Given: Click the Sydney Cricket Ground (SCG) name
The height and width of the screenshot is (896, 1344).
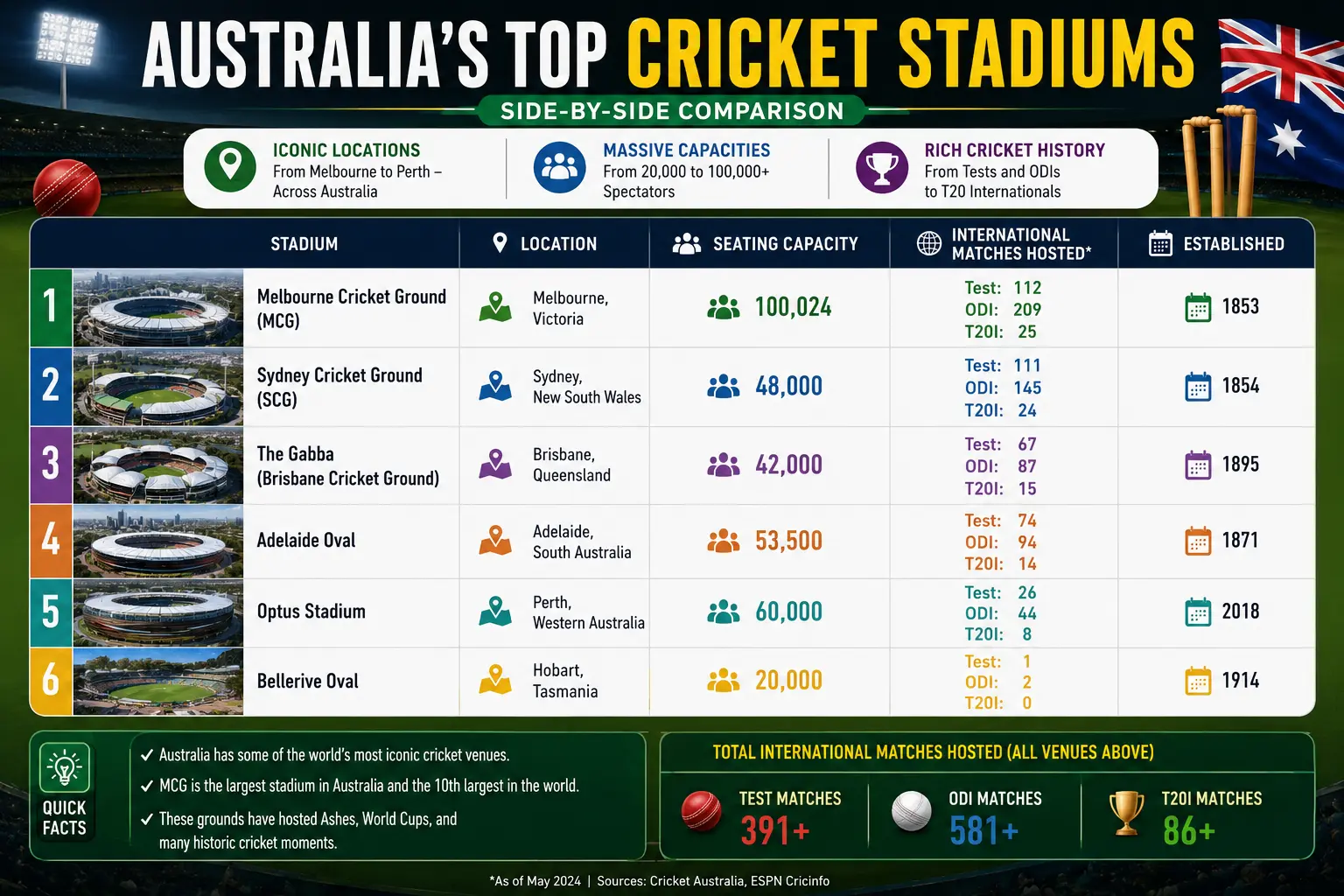Looking at the screenshot, I should pyautogui.click(x=339, y=387).
